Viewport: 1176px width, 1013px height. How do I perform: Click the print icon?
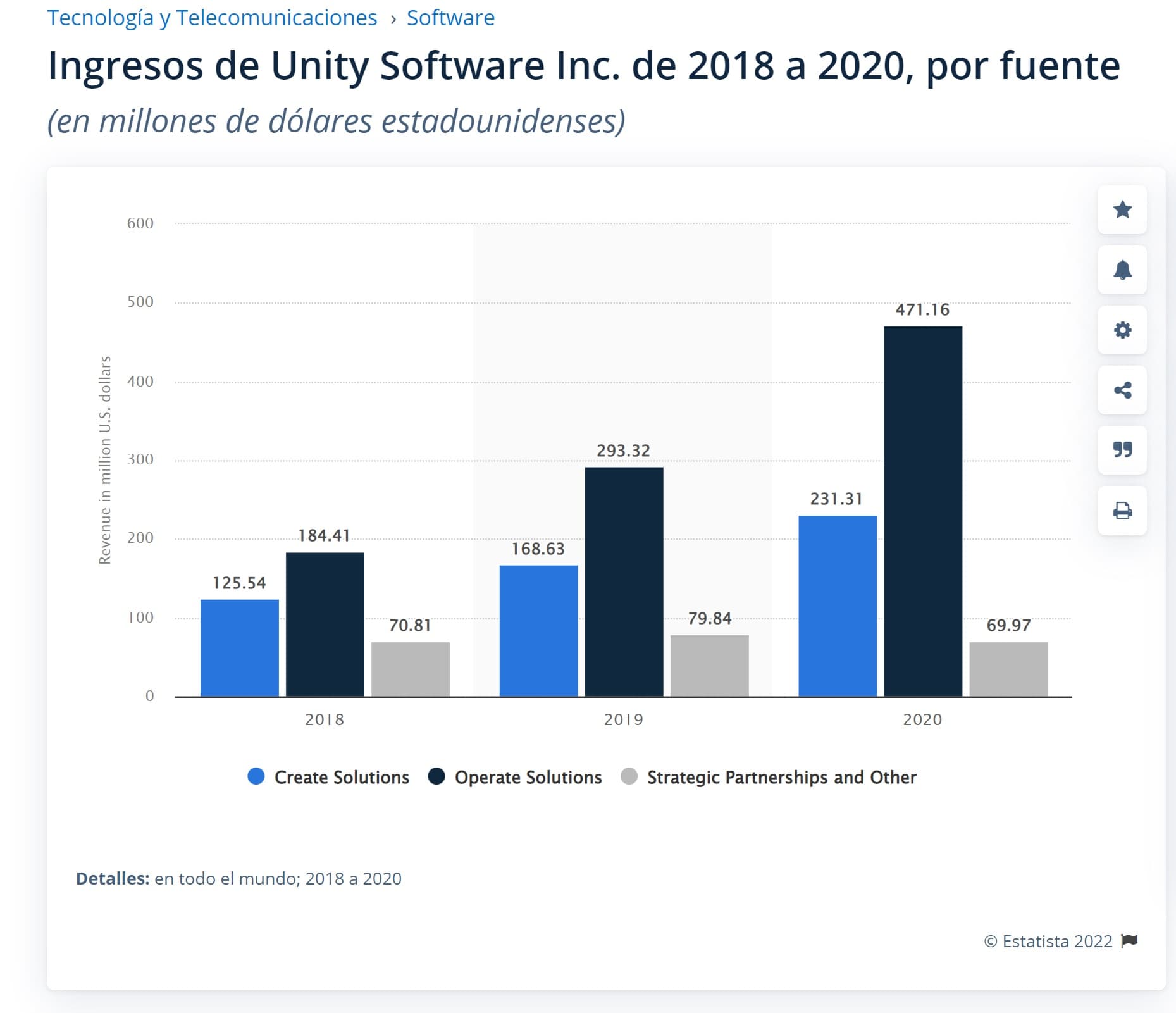(1122, 511)
